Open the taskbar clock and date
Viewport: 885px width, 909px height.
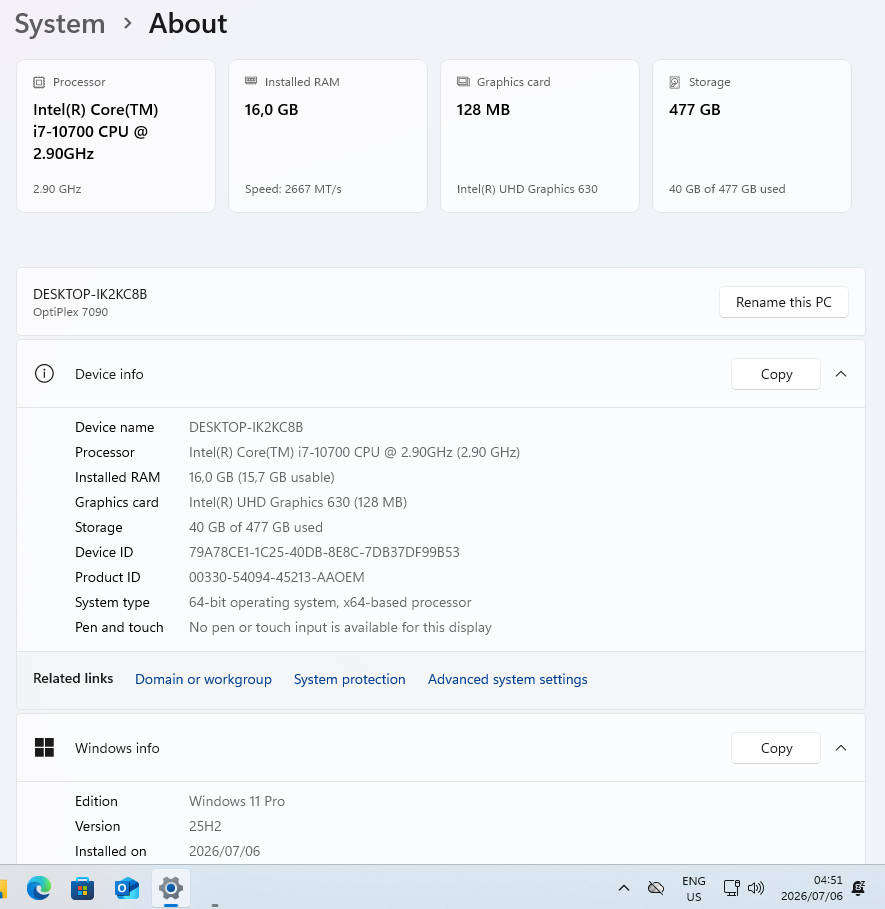811,888
